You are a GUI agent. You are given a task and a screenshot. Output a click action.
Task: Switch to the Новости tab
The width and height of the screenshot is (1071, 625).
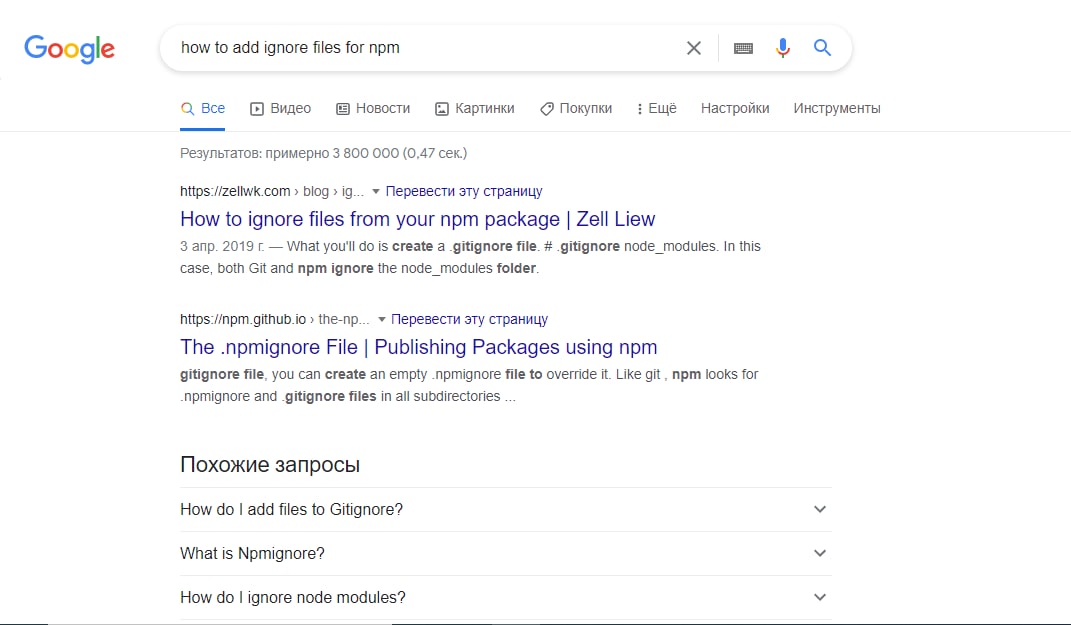point(373,108)
